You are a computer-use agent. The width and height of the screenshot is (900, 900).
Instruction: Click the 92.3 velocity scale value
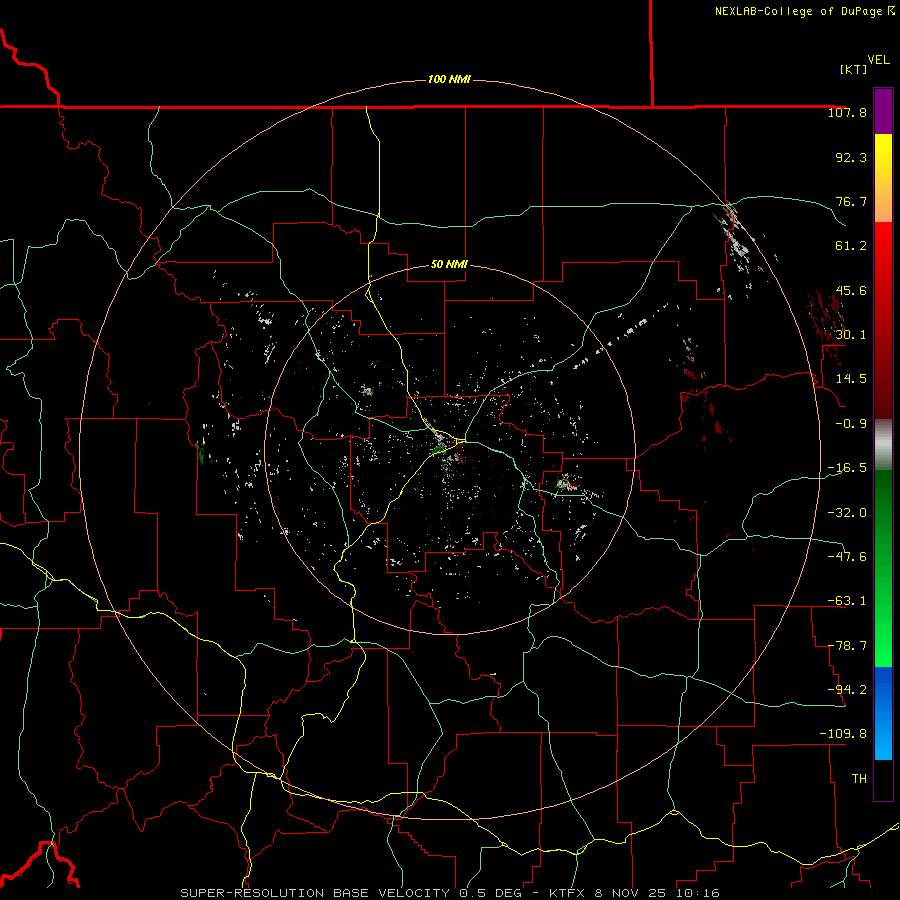(851, 157)
